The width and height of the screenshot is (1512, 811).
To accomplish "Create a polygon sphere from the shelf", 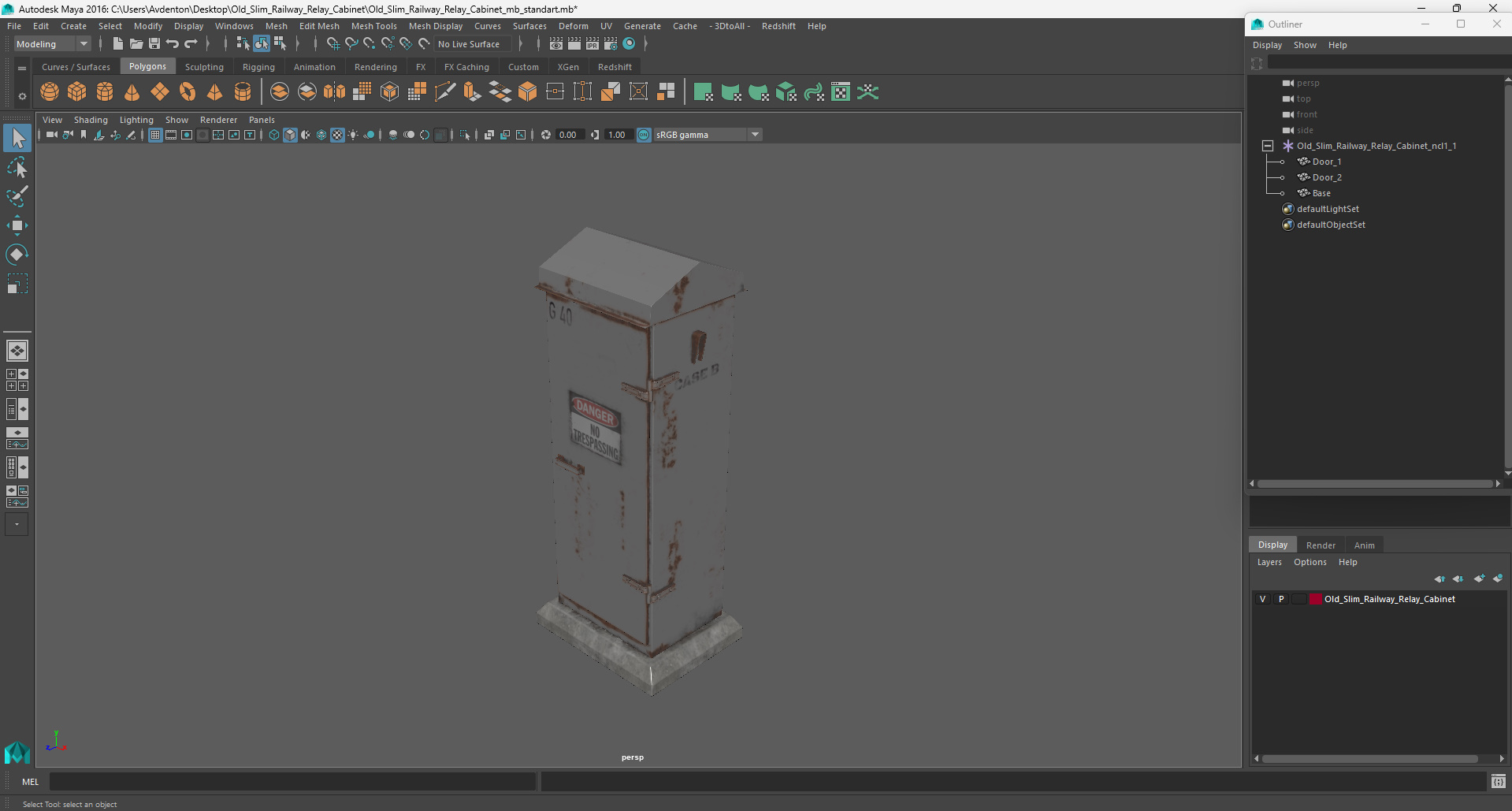I will pos(50,92).
